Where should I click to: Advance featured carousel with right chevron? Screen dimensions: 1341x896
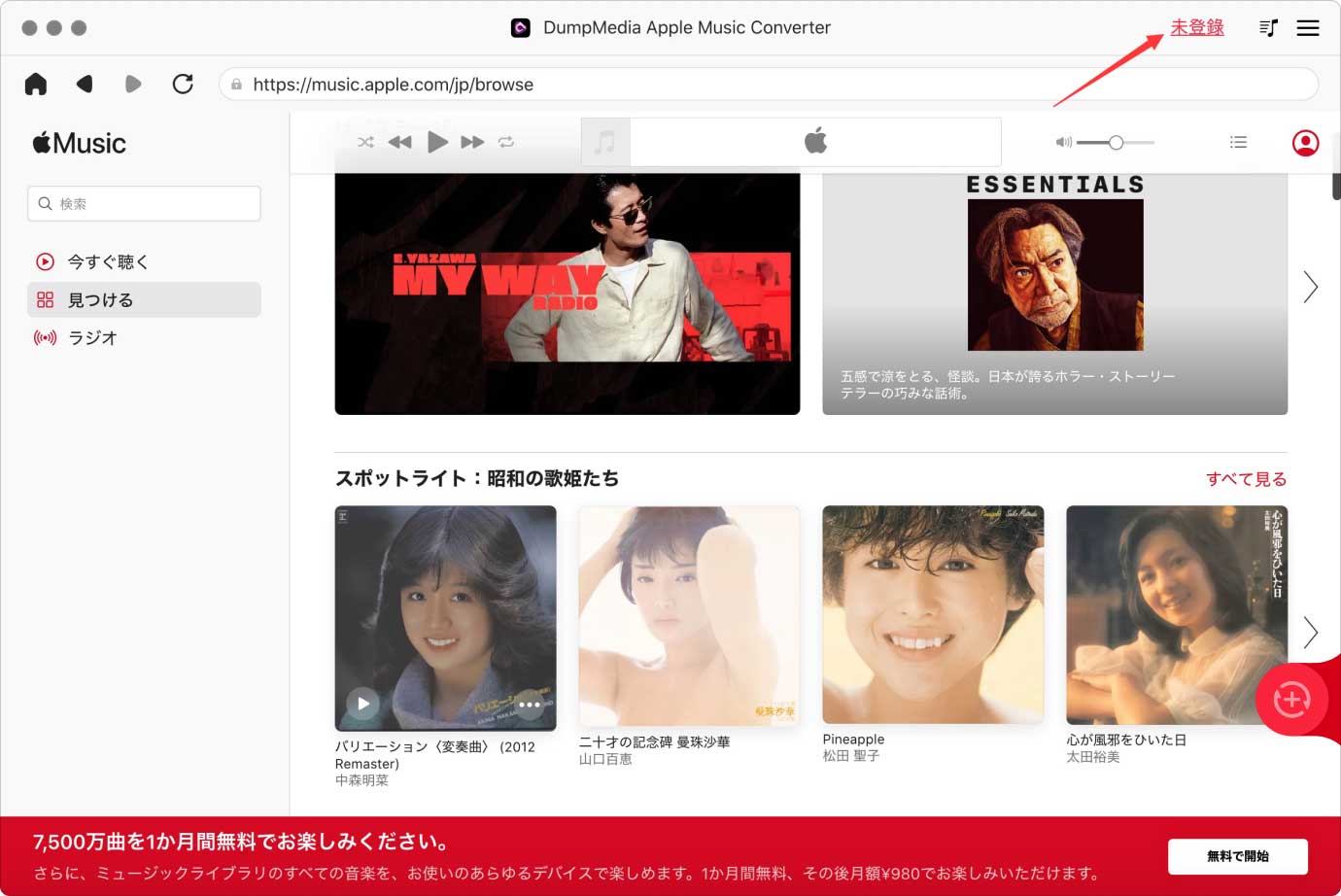coord(1311,287)
